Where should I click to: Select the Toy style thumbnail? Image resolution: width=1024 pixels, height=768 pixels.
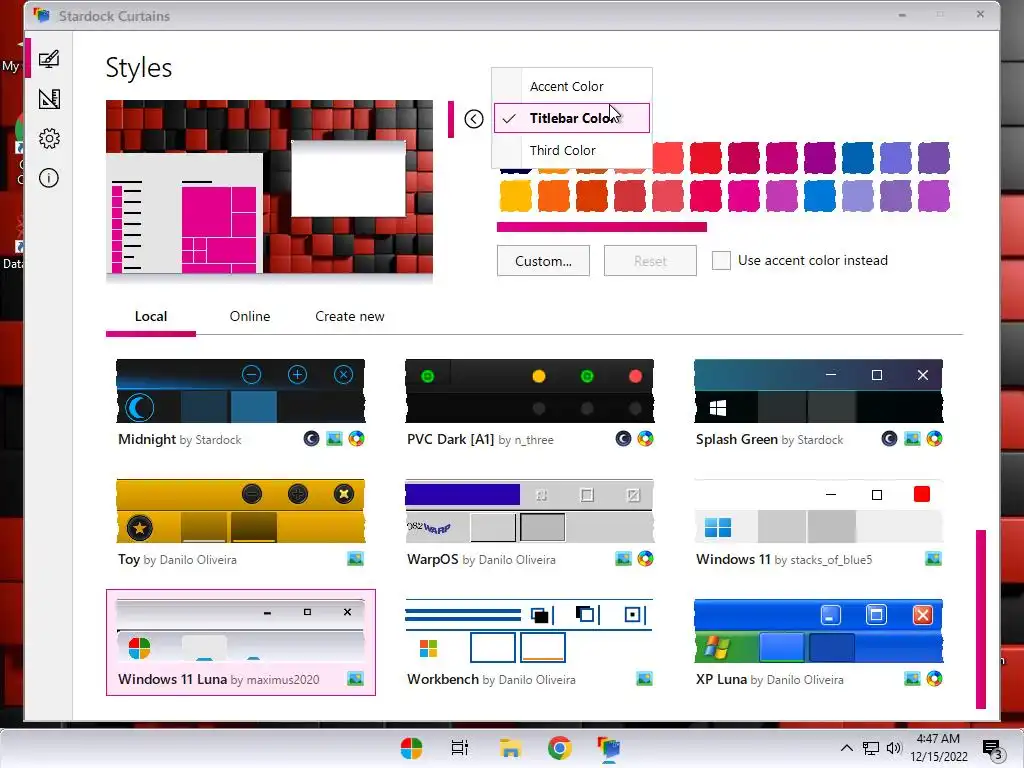pos(240,511)
